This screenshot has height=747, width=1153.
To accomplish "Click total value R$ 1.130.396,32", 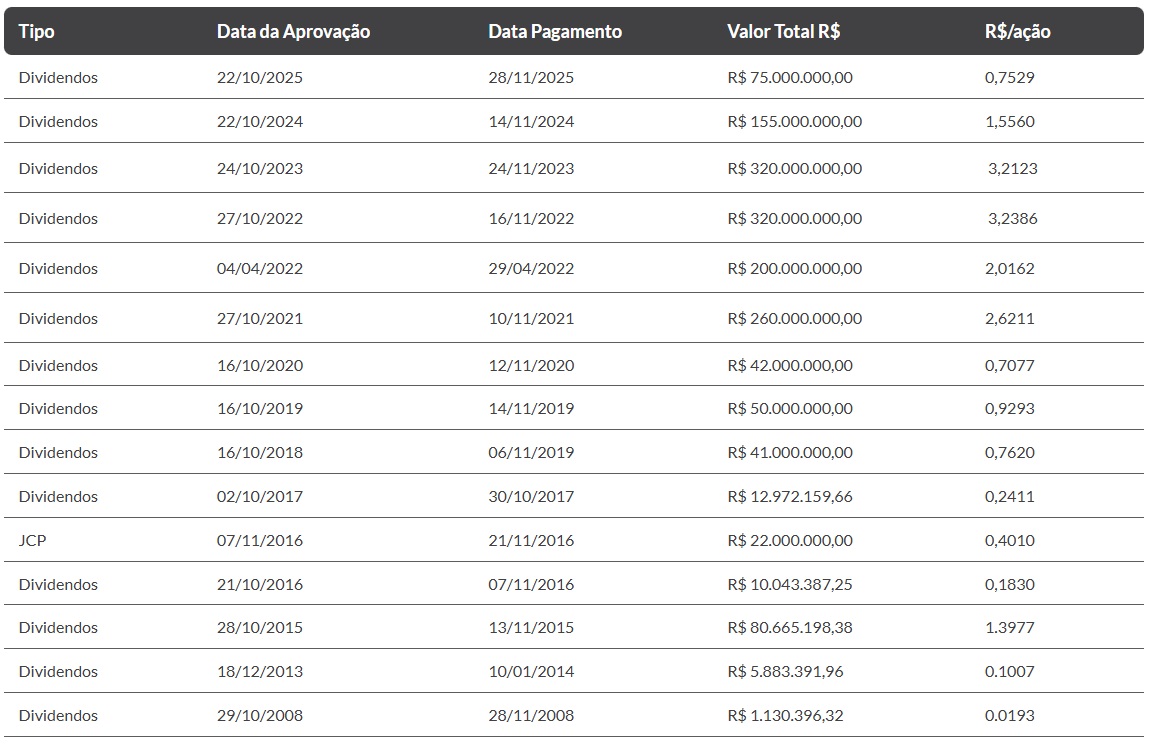I will [x=785, y=715].
